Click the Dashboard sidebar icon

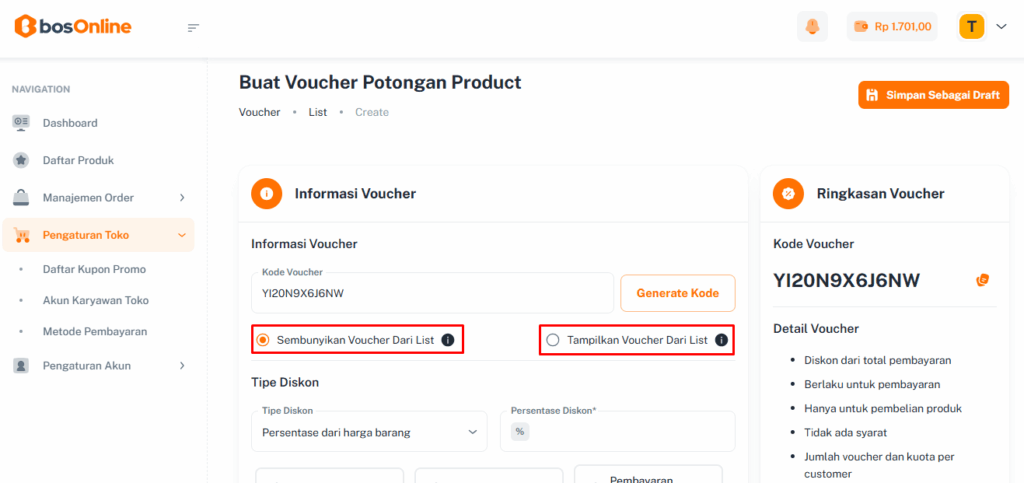click(21, 123)
